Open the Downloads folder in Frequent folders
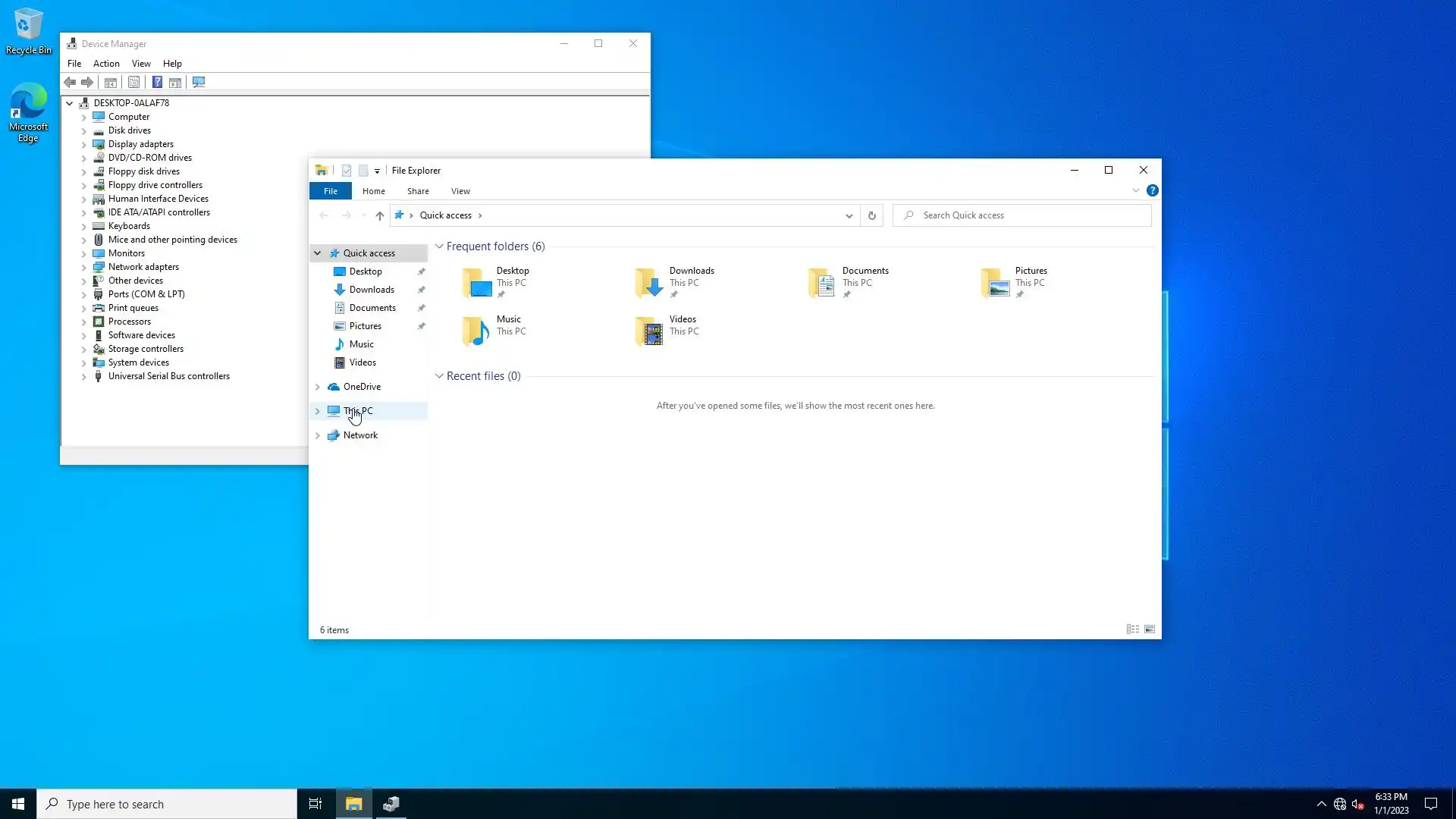 click(675, 282)
